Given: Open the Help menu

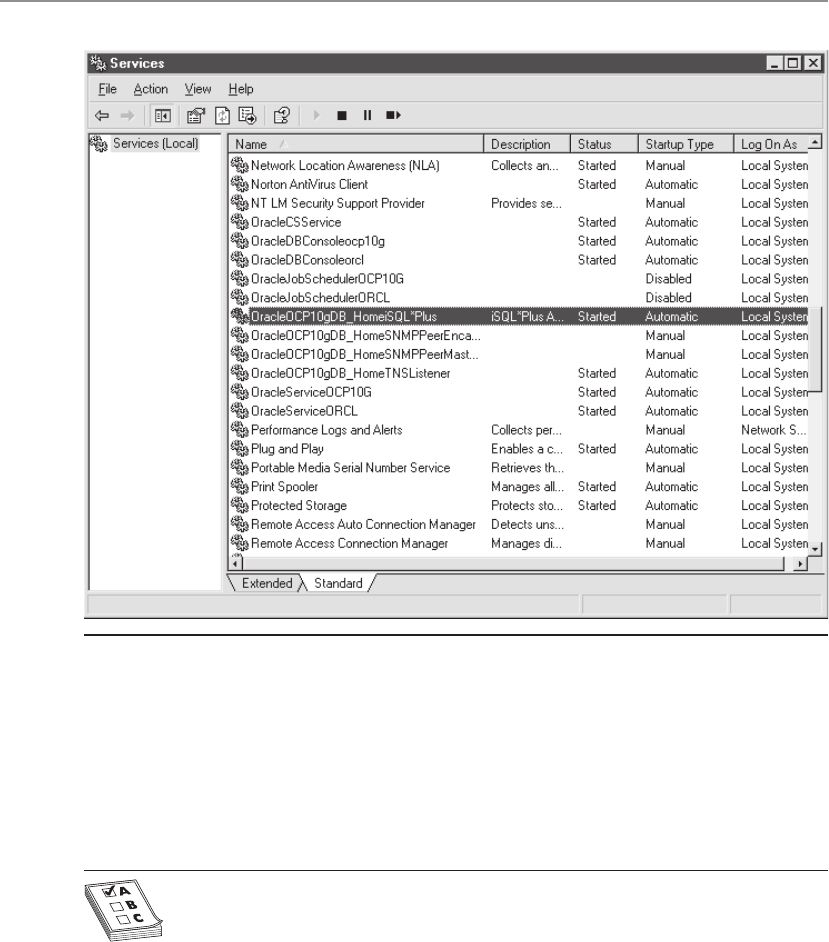Looking at the screenshot, I should [241, 89].
